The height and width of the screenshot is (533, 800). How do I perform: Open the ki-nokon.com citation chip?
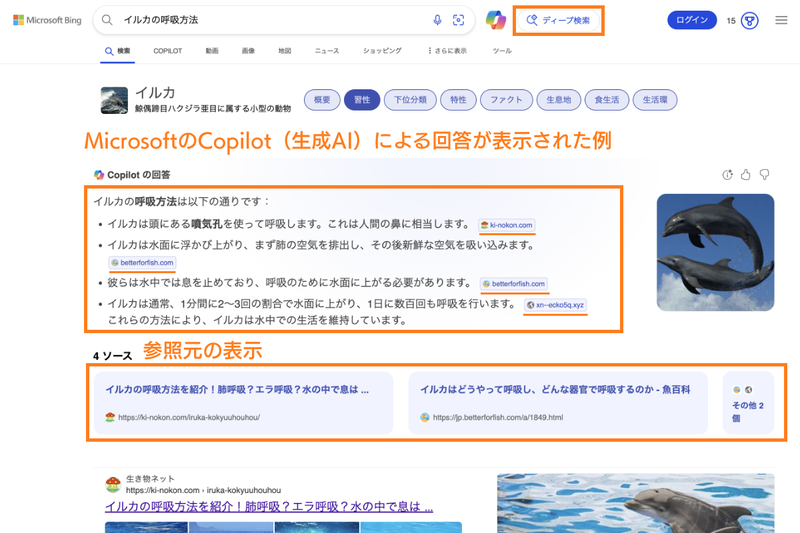(507, 225)
